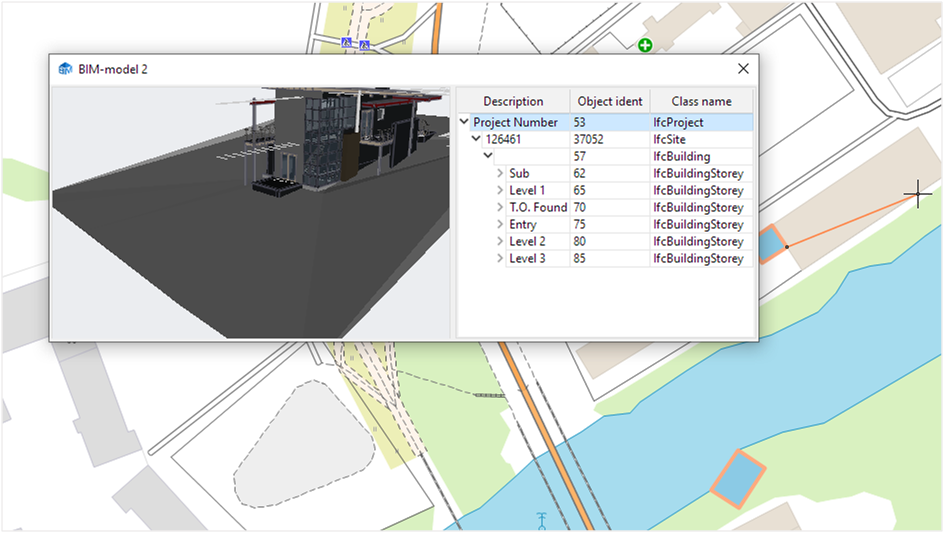The image size is (944, 533).
Task: Expand the Sub storey node
Action: coord(500,174)
